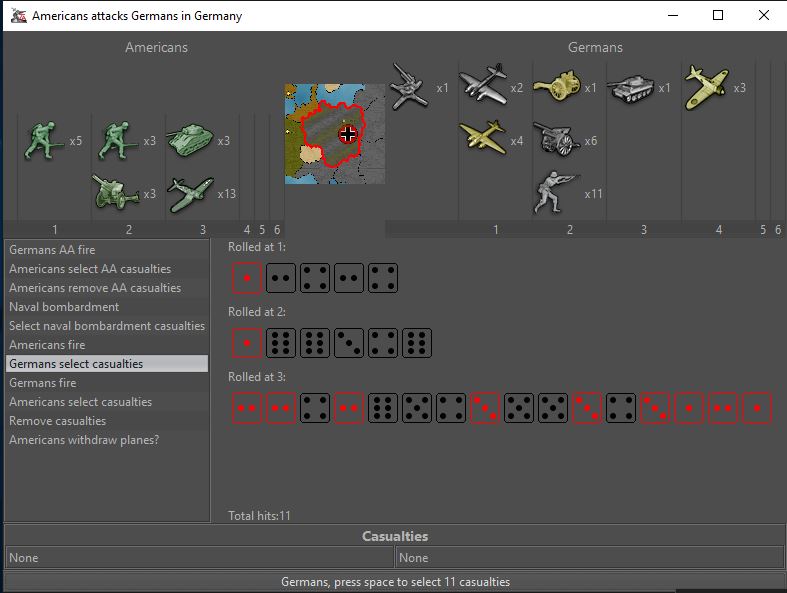Click the 'Rolled at 1:' label
Viewport: 787px width, 593px height.
click(256, 247)
